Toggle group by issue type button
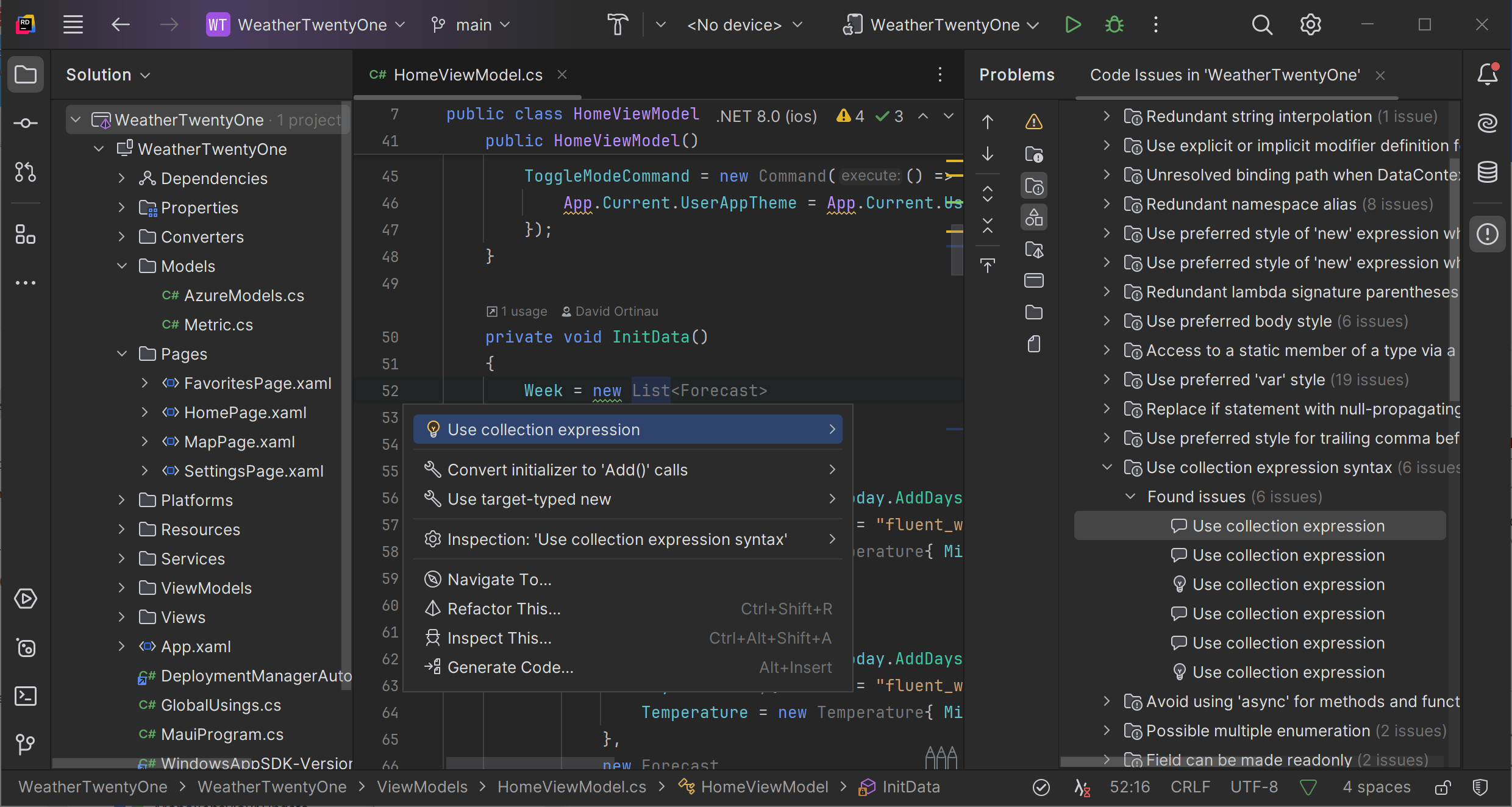 [x=1034, y=186]
